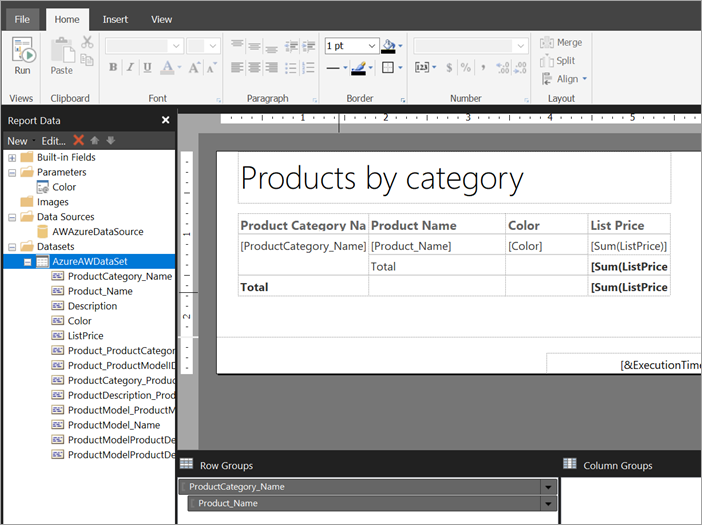702x525 pixels.
Task: Expand the Built-in Fields folder
Action: (x=12, y=158)
